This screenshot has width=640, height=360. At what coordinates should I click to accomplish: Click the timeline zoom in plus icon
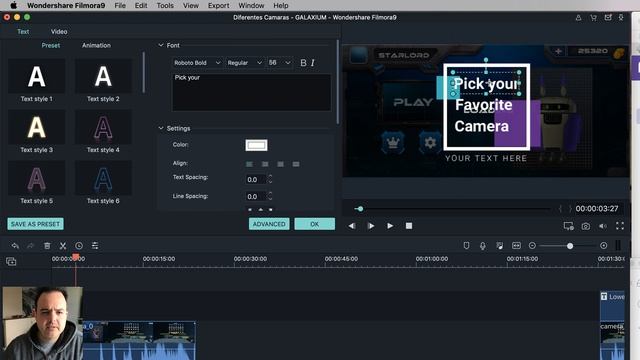point(604,246)
